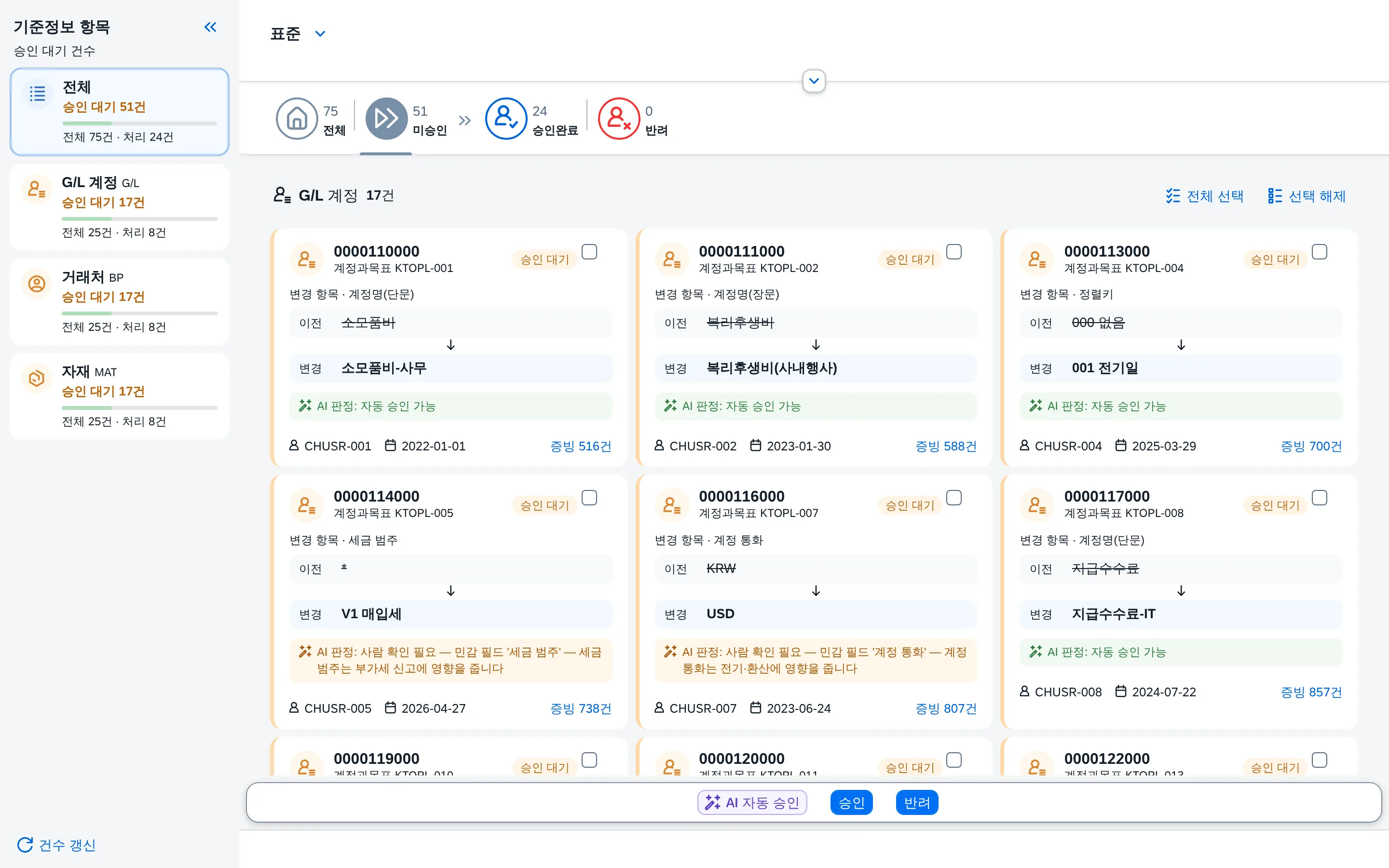Click the 선택 해제 link
Viewport: 1389px width, 868px height.
(1307, 196)
